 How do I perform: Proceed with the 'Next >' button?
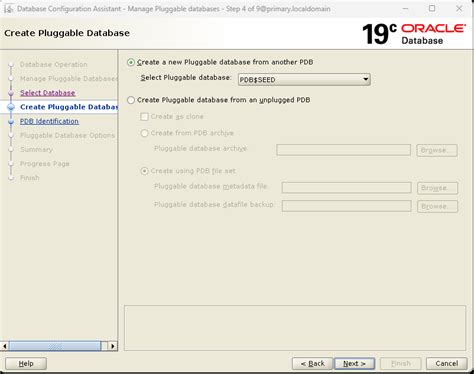[354, 363]
